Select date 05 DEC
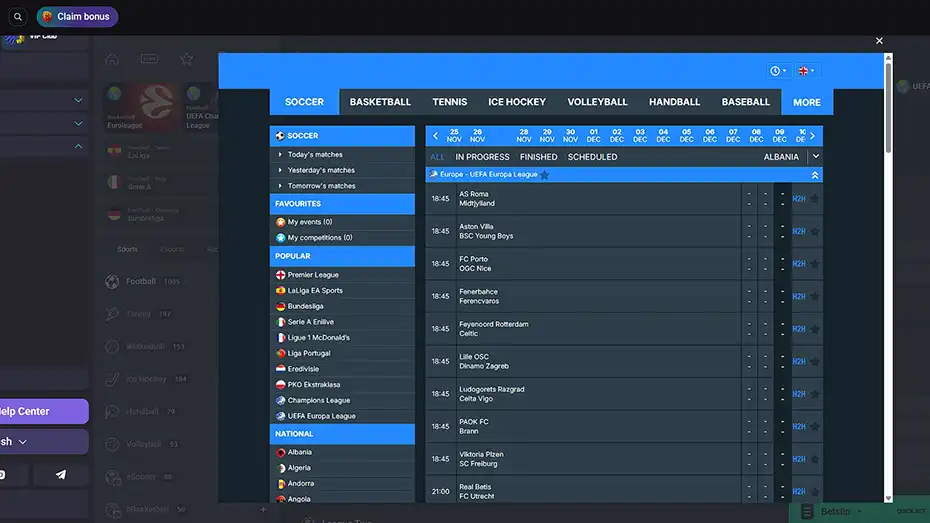Image resolution: width=930 pixels, height=523 pixels. tap(686, 136)
